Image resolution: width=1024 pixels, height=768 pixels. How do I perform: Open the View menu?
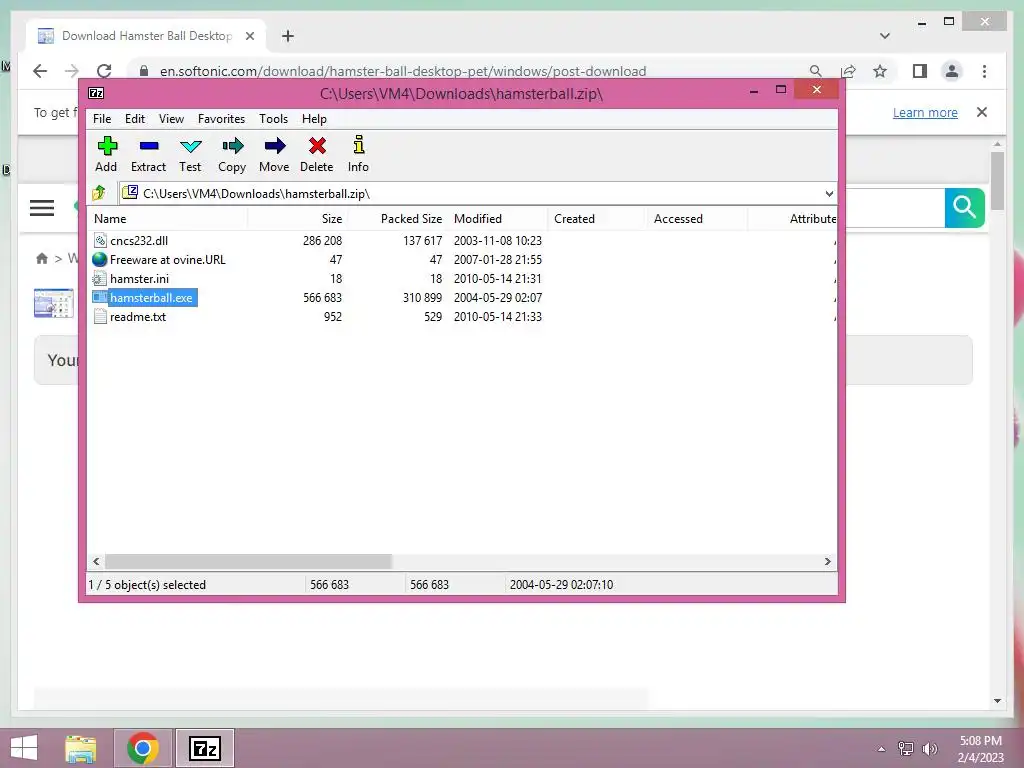pyautogui.click(x=171, y=119)
